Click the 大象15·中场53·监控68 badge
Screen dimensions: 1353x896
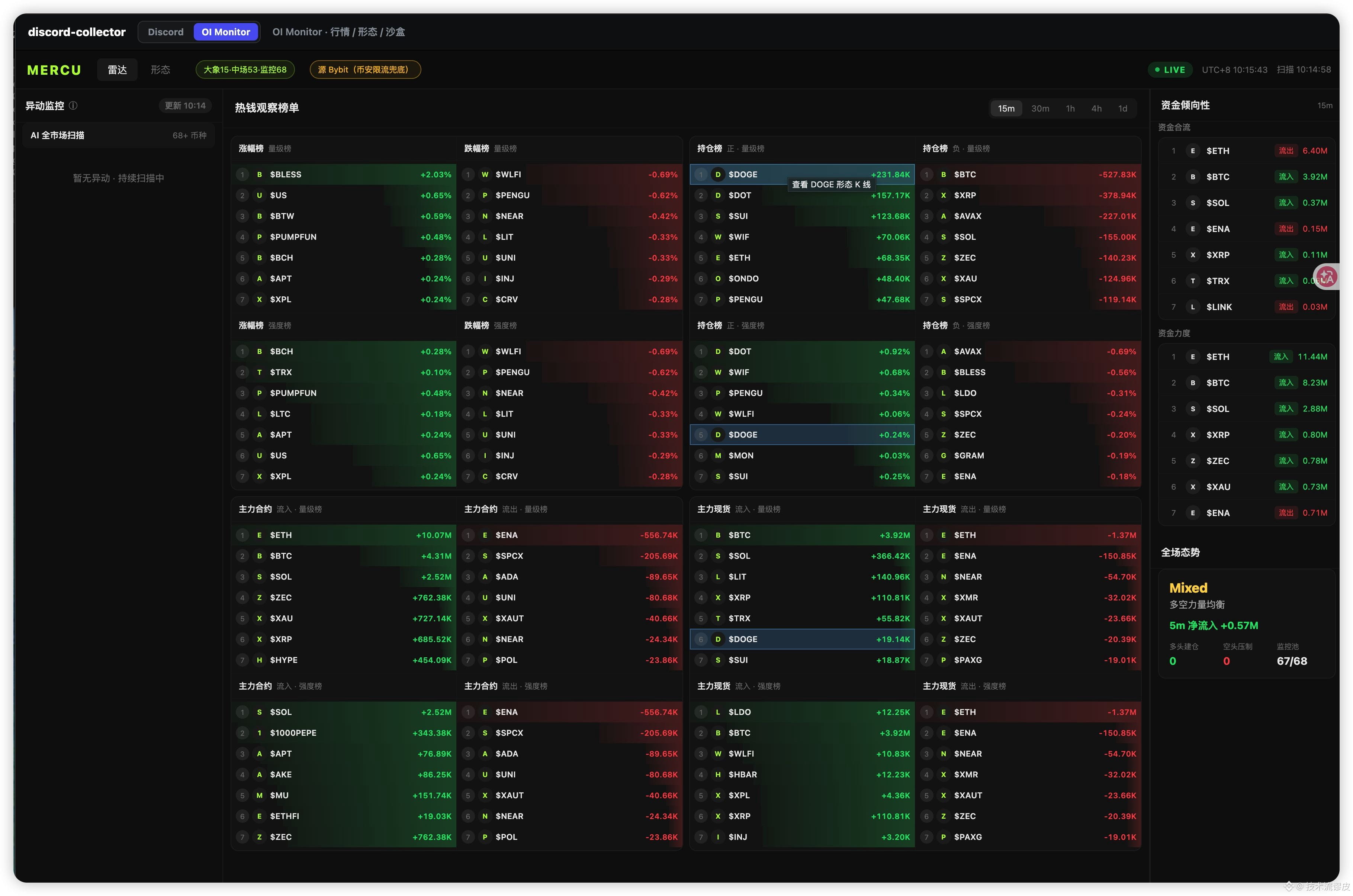245,70
